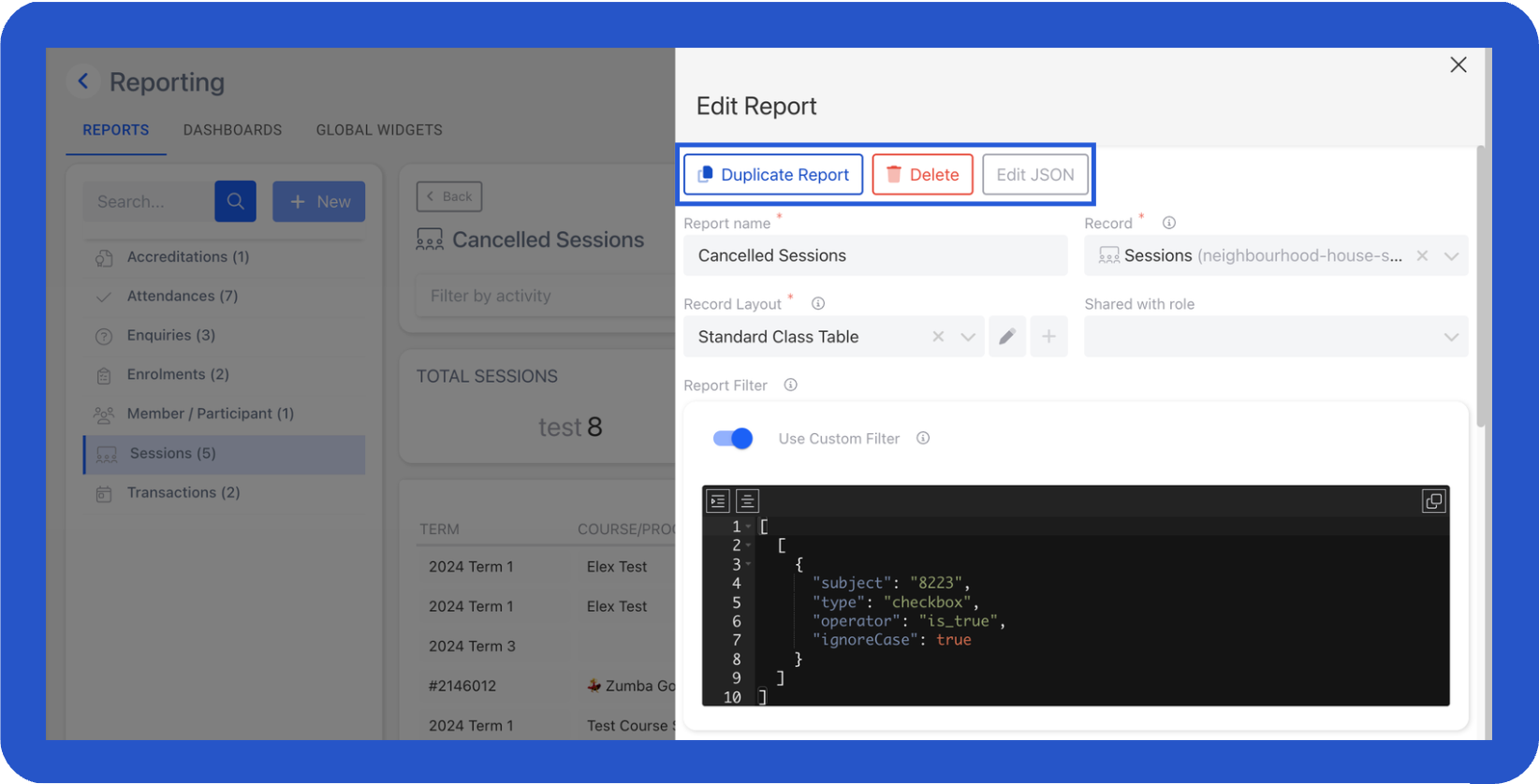
Task: Select Sessions (5) in the report list
Action: (225, 454)
